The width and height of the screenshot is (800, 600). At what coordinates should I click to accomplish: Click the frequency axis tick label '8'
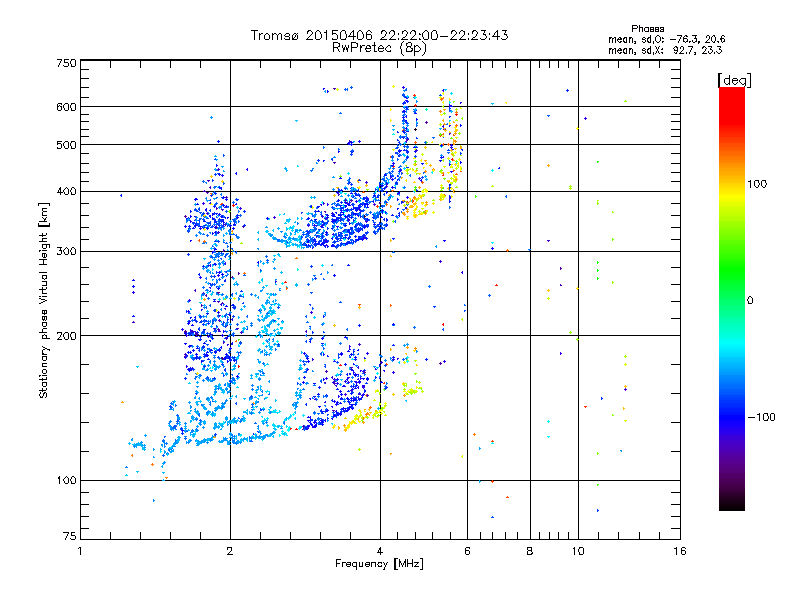[x=530, y=551]
